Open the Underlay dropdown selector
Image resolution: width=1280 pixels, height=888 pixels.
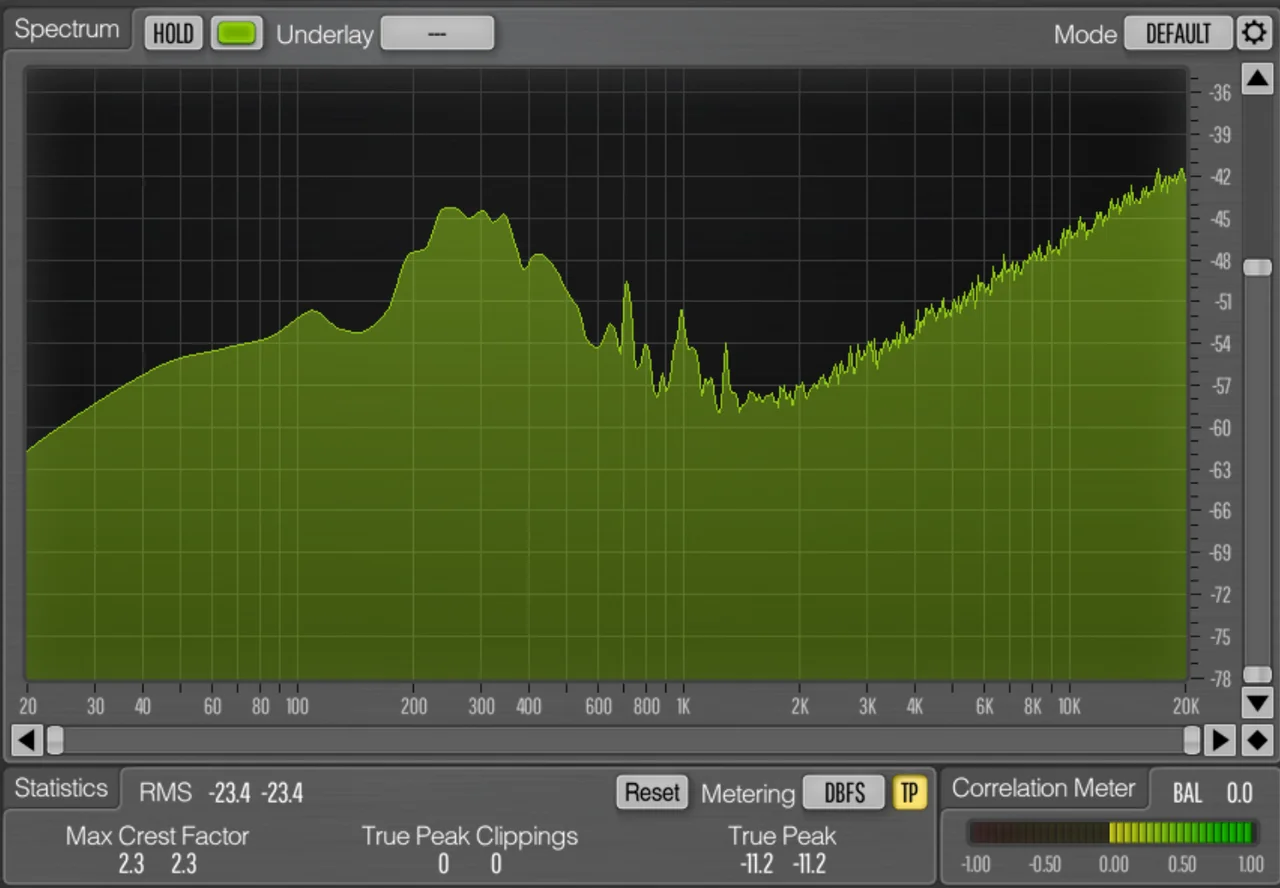pos(437,33)
